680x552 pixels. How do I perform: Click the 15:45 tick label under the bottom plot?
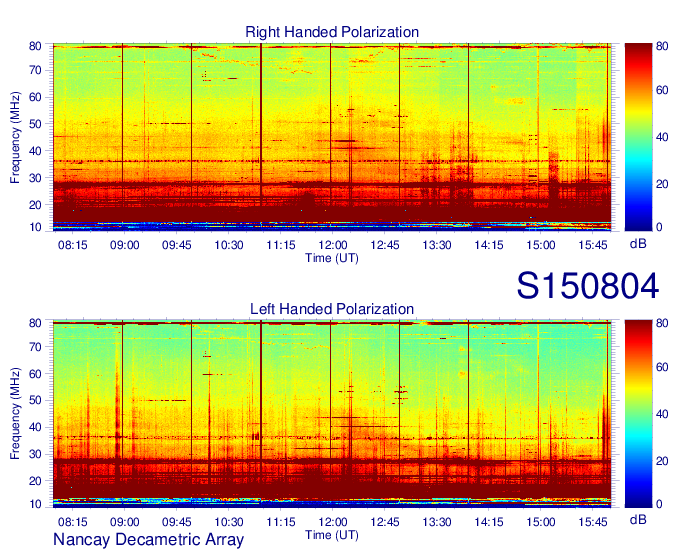(593, 522)
